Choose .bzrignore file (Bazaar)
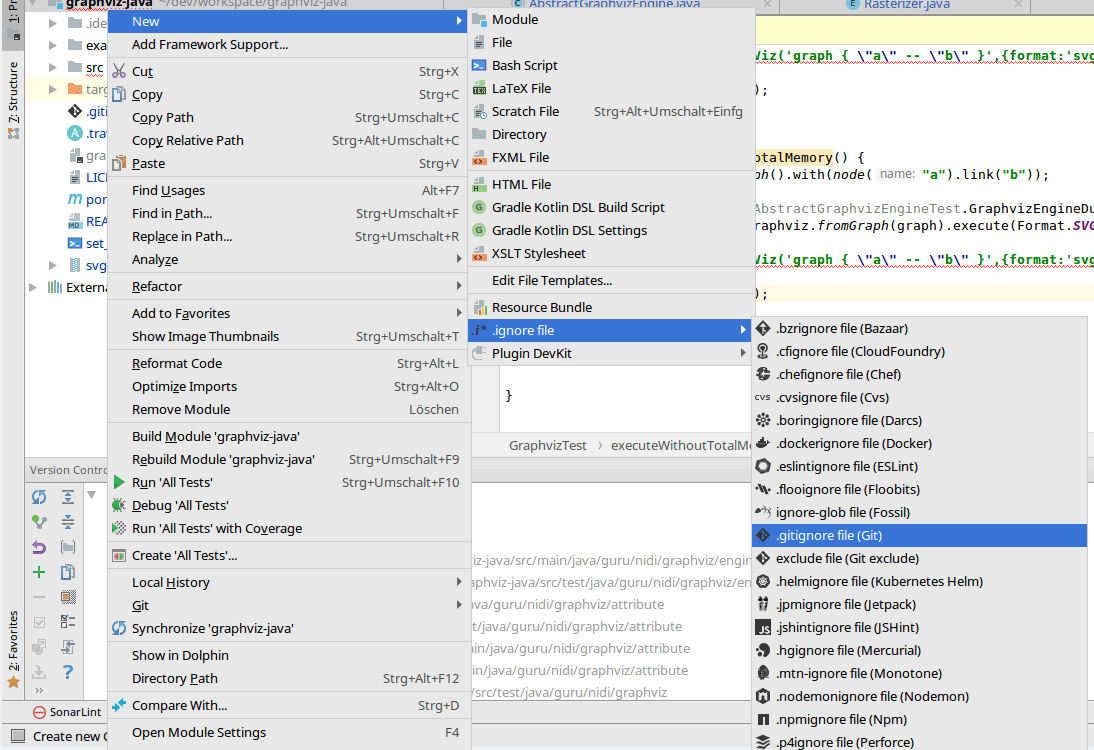1094x750 pixels. (x=919, y=328)
